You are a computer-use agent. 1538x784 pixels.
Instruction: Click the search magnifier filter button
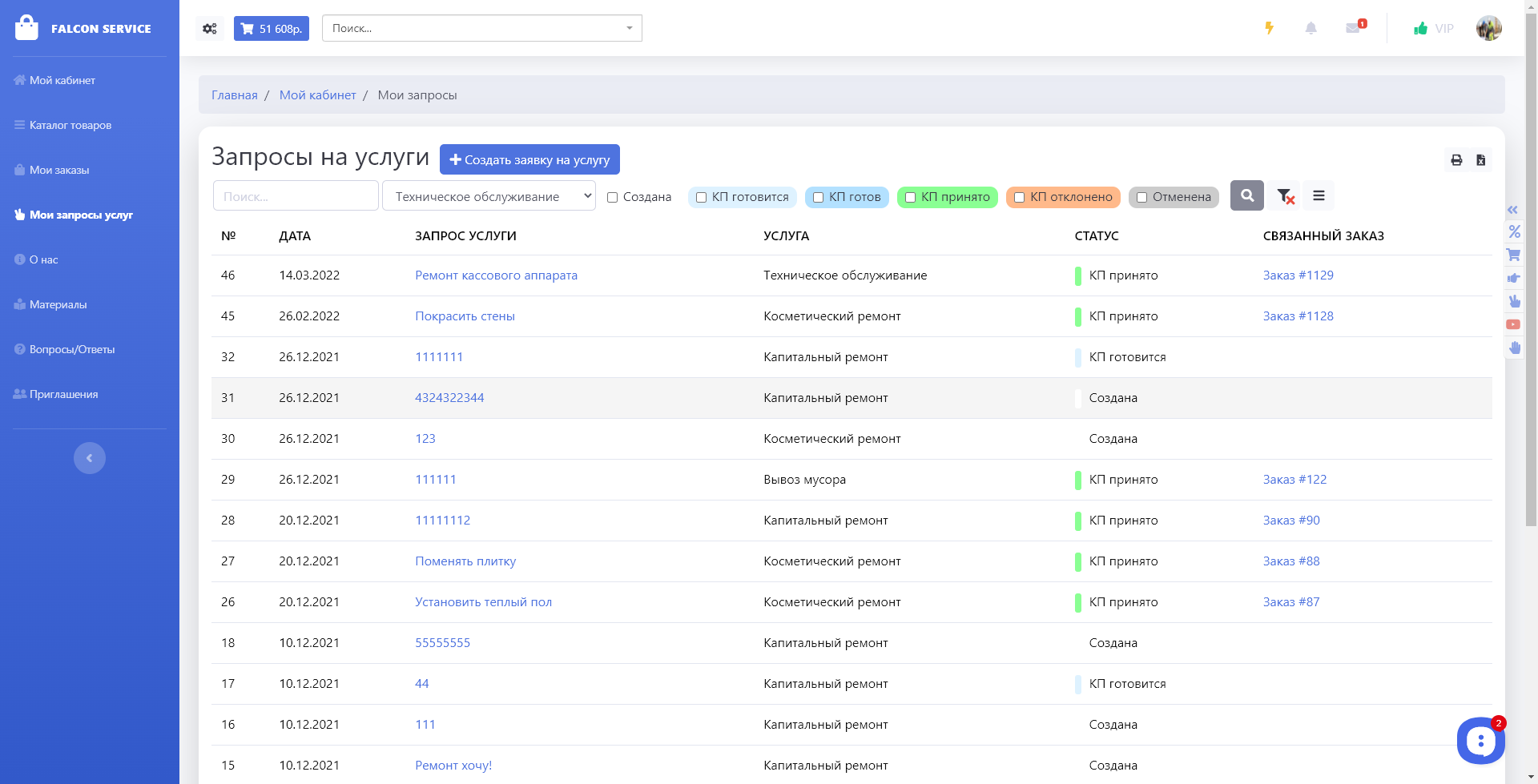coord(1246,195)
